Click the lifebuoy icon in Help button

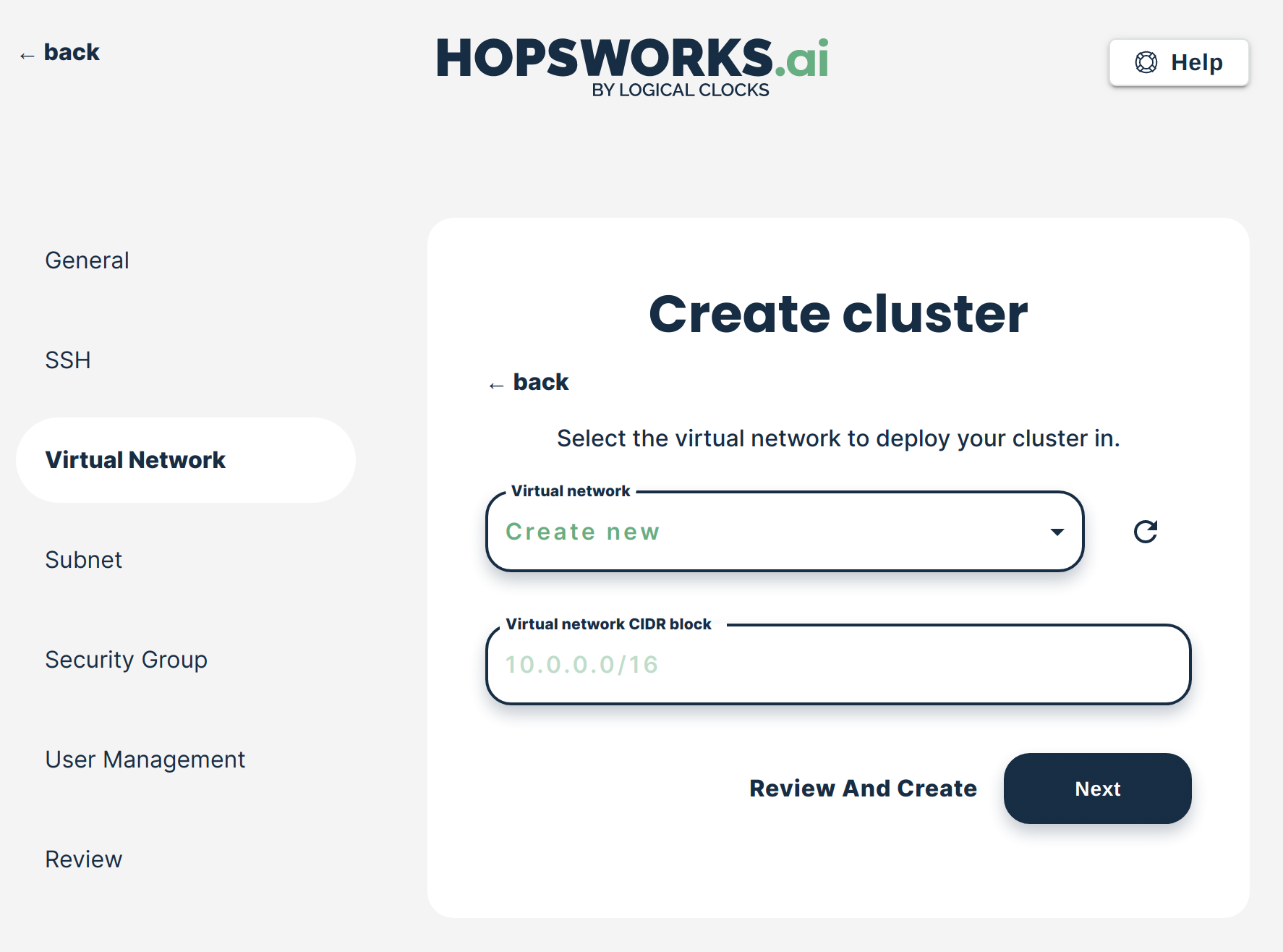(x=1146, y=63)
